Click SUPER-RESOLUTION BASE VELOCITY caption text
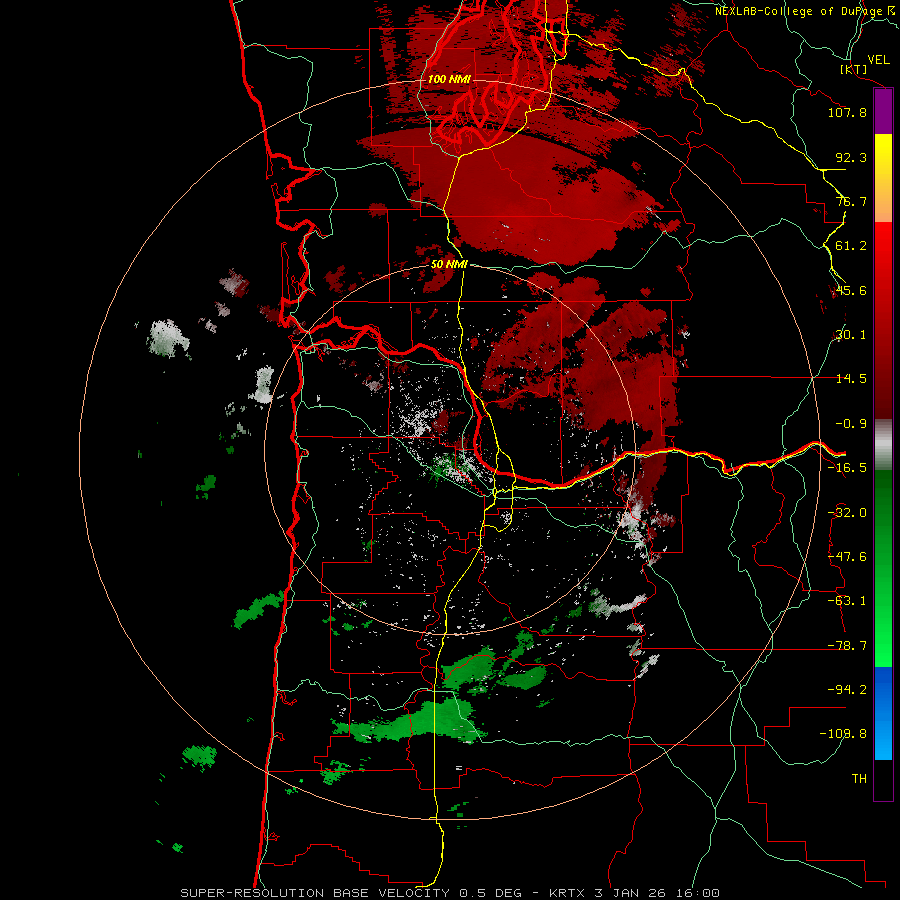This screenshot has width=900, height=900. pos(315,893)
